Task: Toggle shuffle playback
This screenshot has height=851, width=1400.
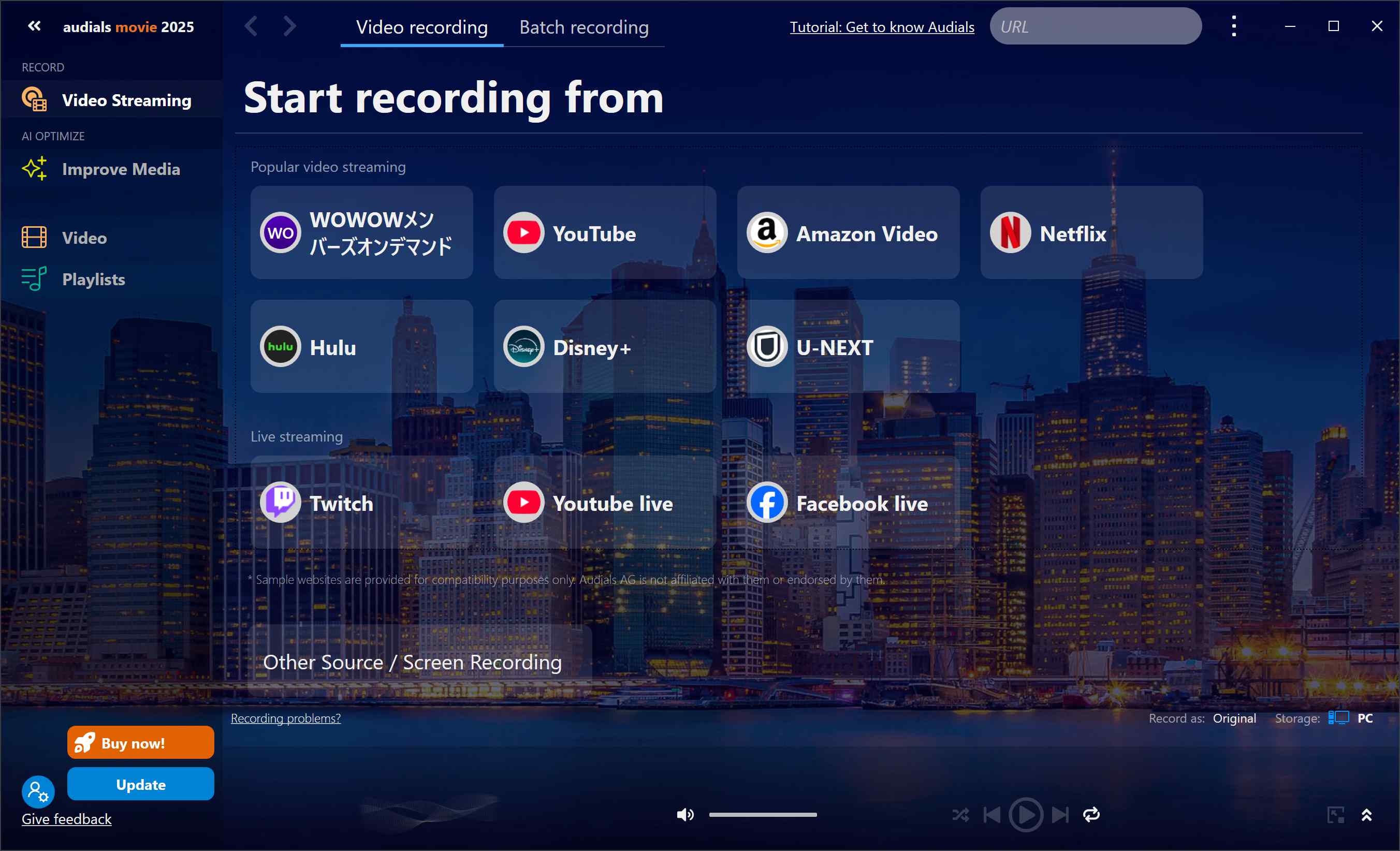Action: click(x=960, y=815)
